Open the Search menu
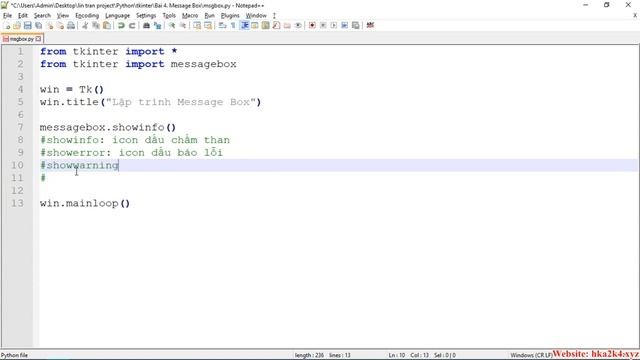The image size is (640, 360). pos(42,16)
